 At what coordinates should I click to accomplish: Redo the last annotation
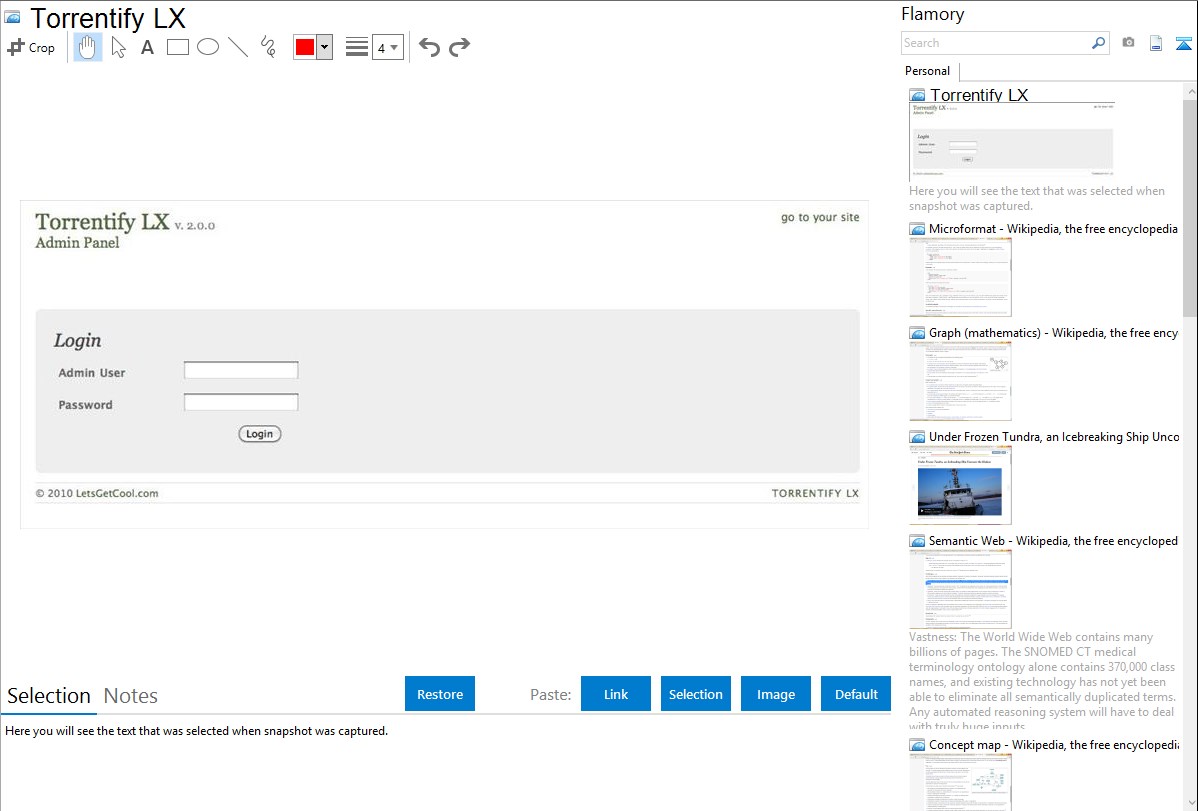click(x=459, y=47)
